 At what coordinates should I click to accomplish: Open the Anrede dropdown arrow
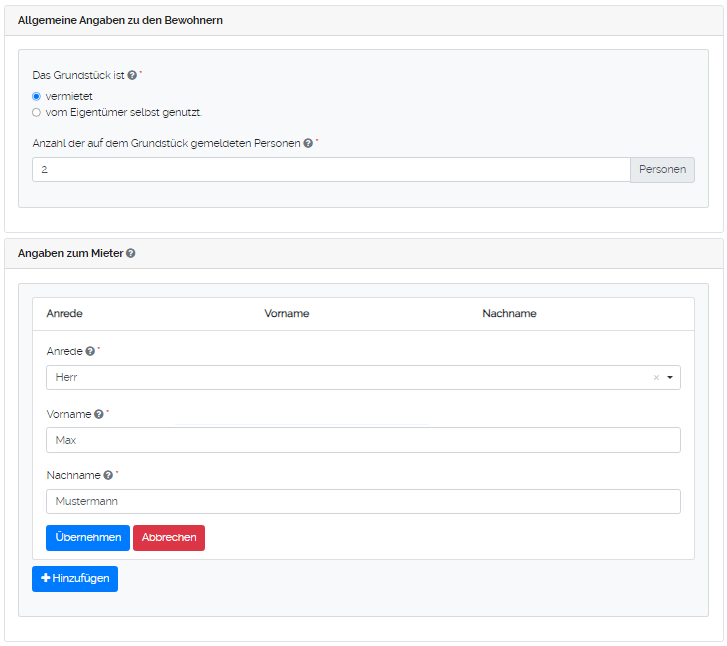pyautogui.click(x=670, y=378)
